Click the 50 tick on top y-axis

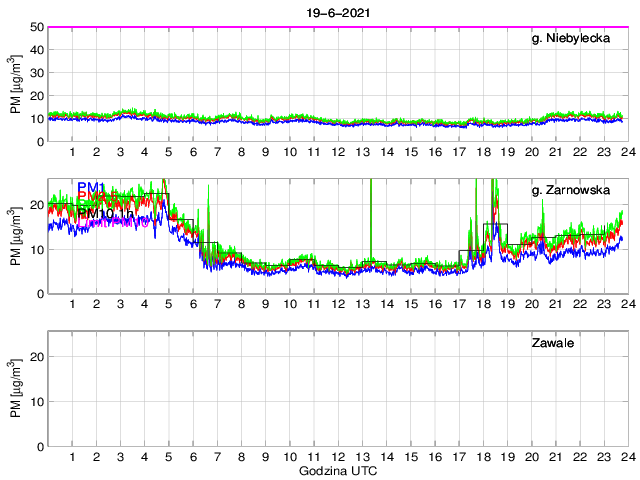pyautogui.click(x=36, y=27)
